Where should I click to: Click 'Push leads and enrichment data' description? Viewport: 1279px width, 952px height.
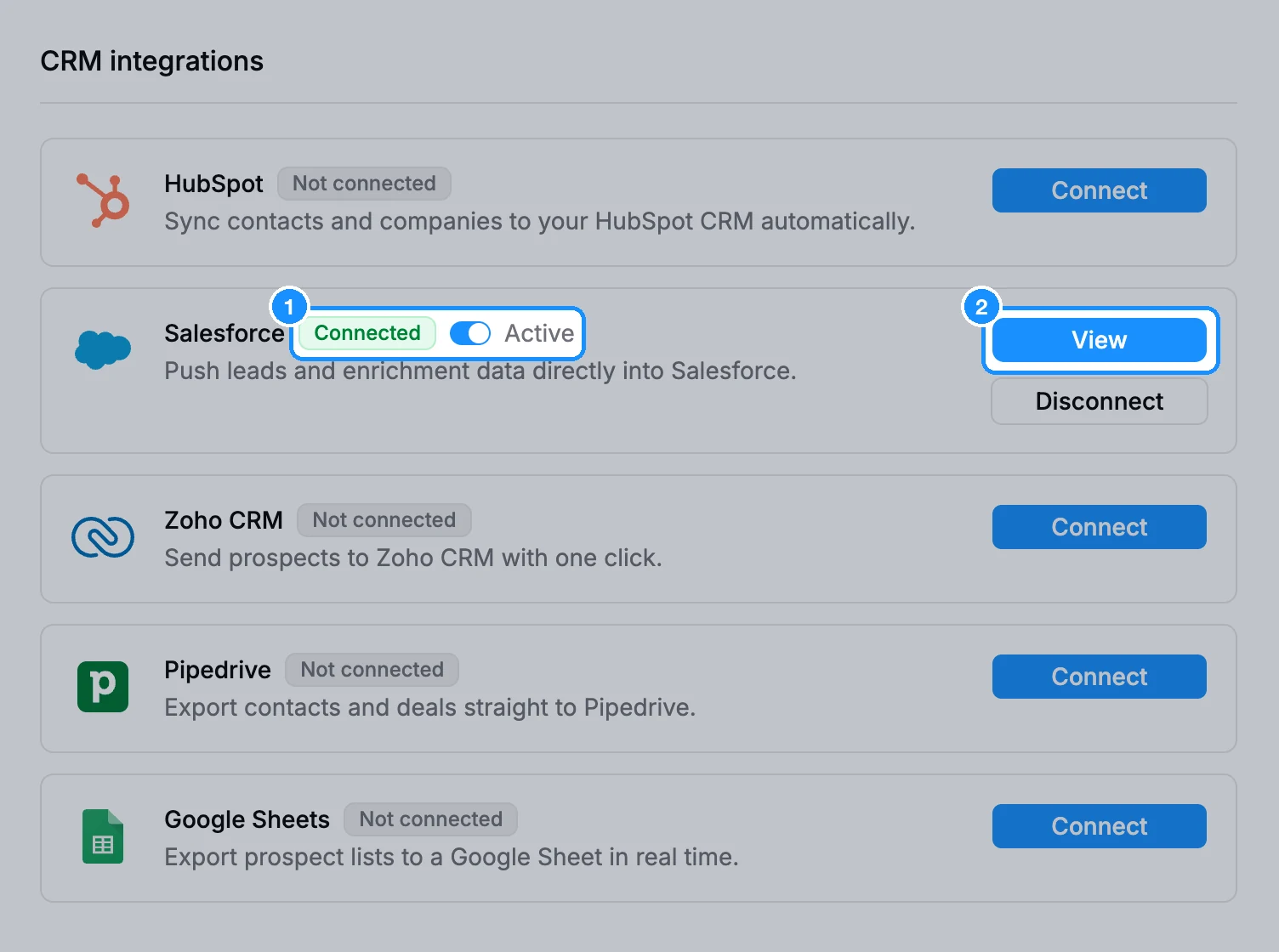(480, 371)
